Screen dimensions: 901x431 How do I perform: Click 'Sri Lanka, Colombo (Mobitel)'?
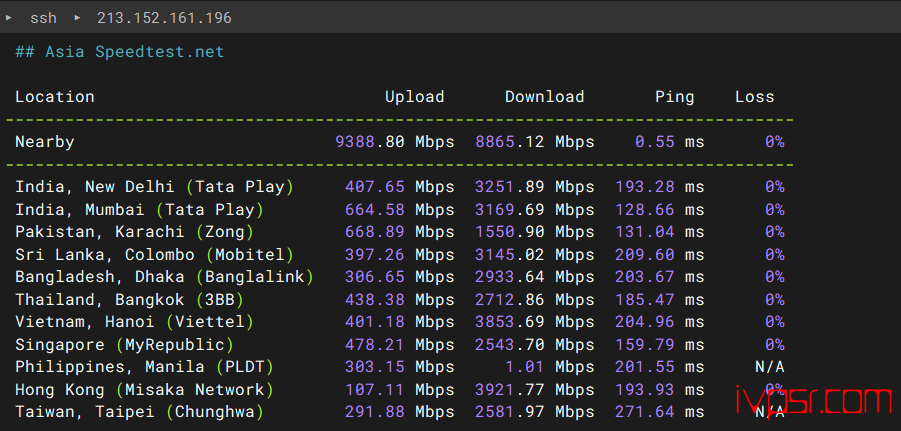pos(155,254)
